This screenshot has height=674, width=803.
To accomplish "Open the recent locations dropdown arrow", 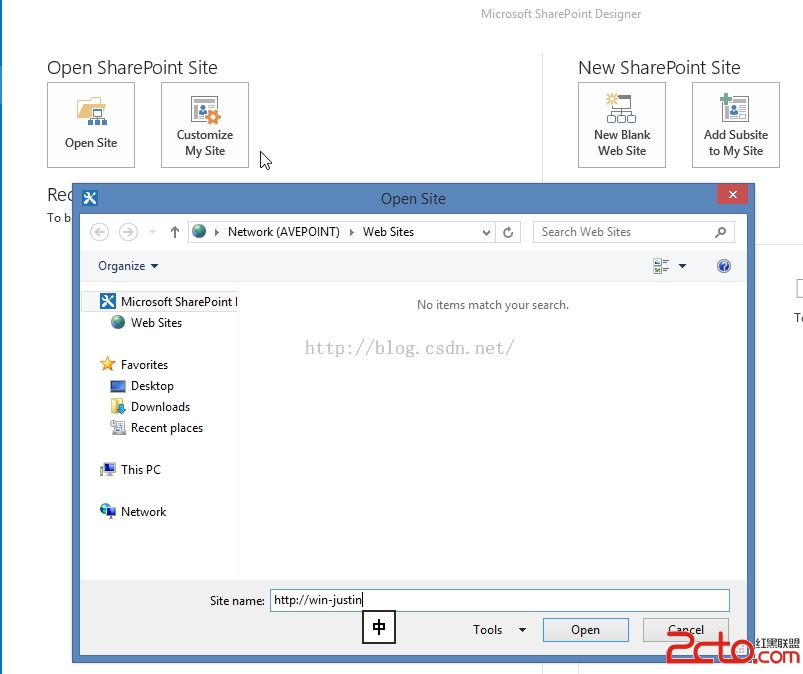I will tap(152, 232).
